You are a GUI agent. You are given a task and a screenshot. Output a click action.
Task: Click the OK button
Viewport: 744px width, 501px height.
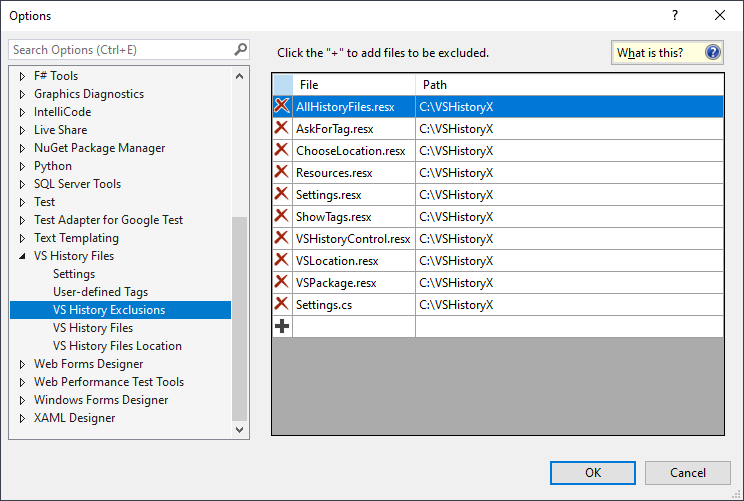coord(593,473)
